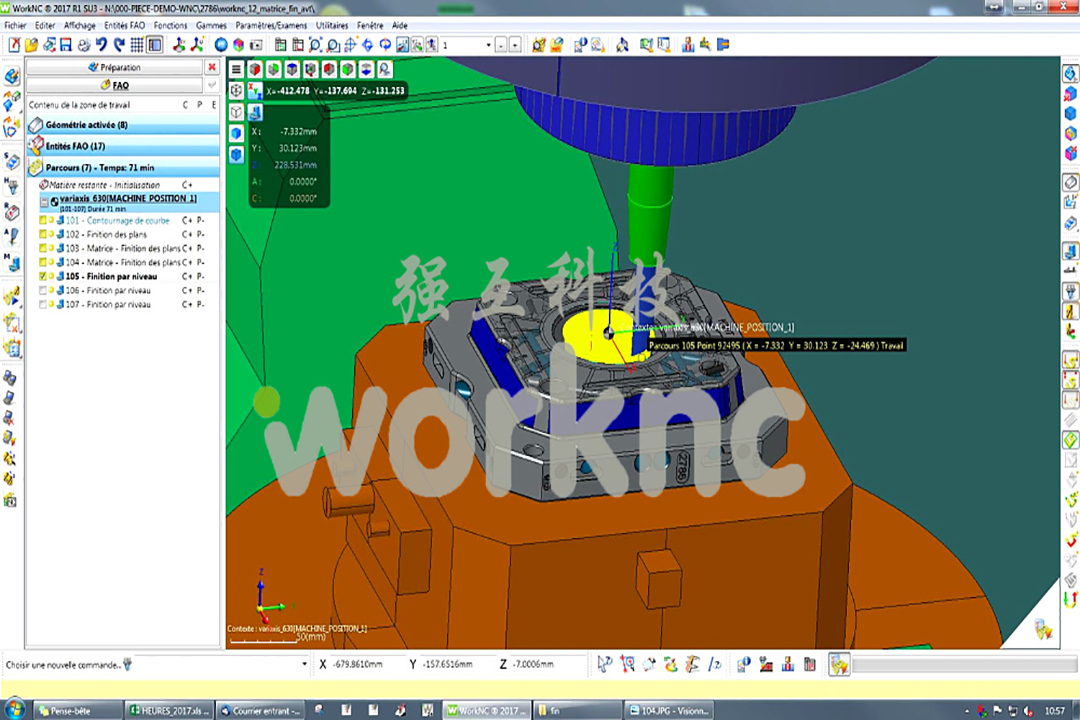Toggle yellow light bulb for toolpath 105

click(51, 276)
